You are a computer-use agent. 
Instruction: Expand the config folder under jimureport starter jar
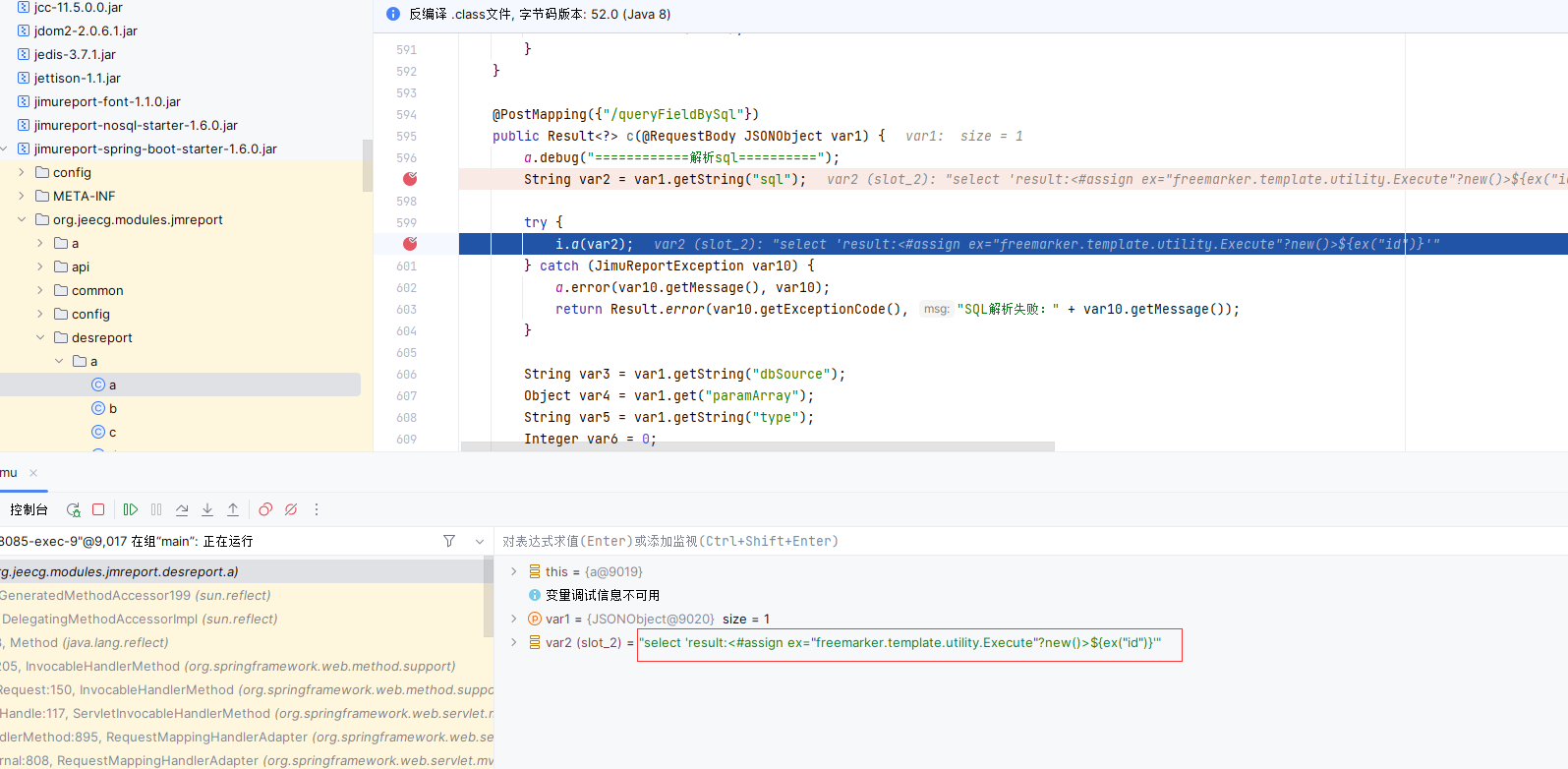22,172
